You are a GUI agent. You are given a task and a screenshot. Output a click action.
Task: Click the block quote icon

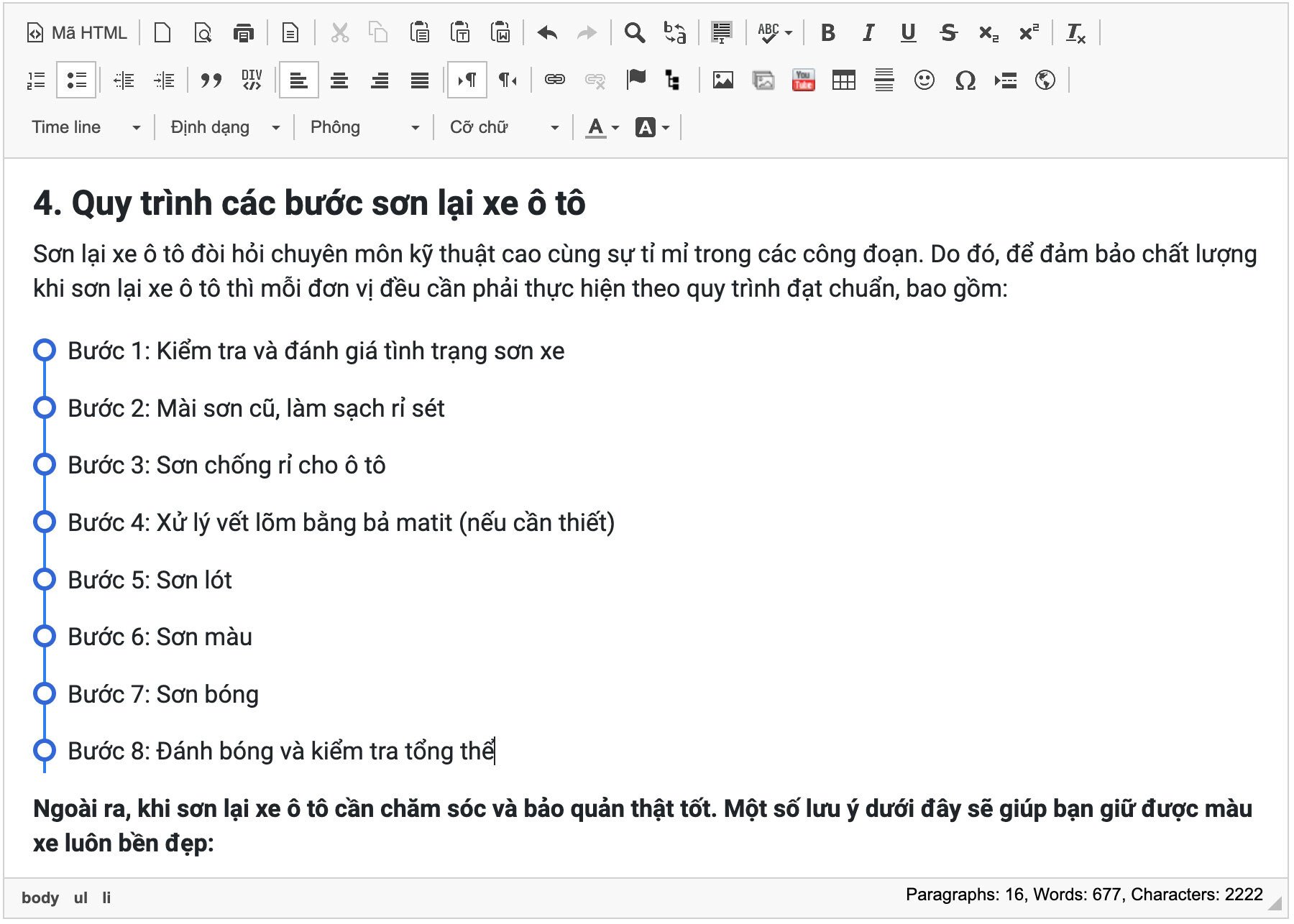point(211,80)
